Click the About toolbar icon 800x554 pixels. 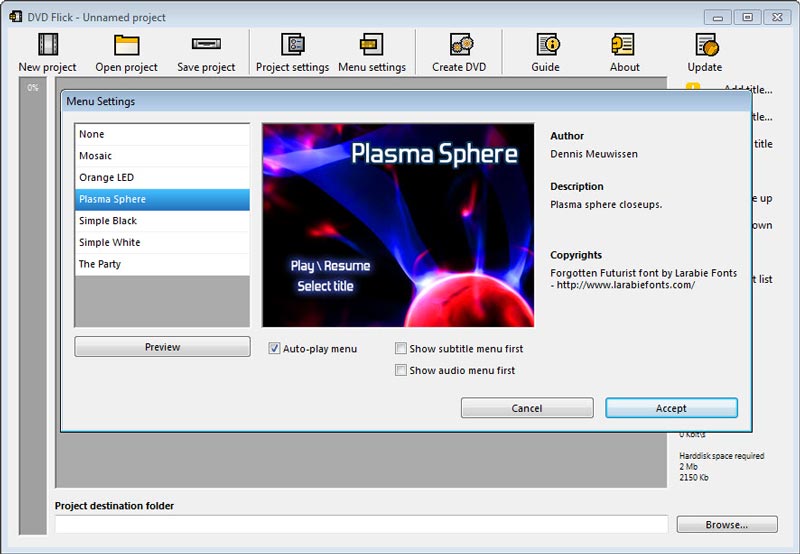624,45
